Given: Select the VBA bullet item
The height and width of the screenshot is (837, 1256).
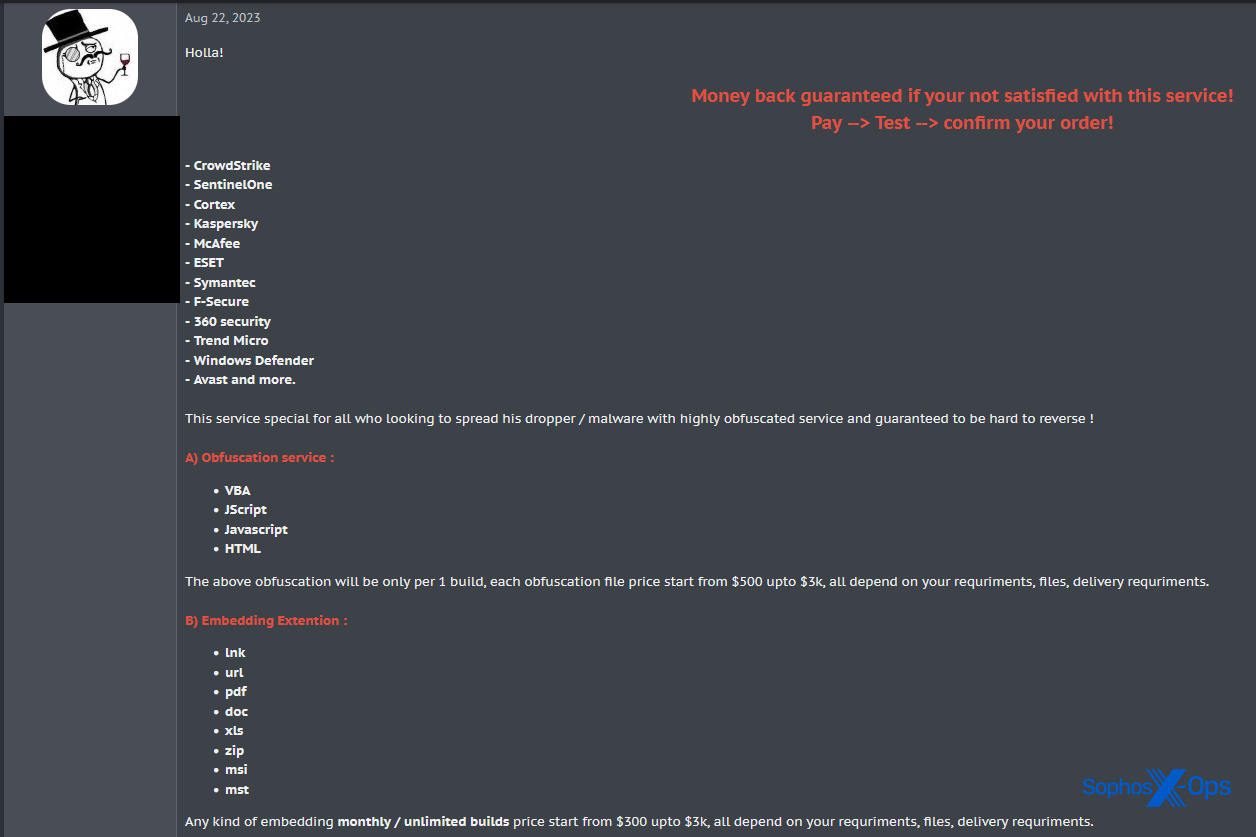Looking at the screenshot, I should (x=237, y=491).
